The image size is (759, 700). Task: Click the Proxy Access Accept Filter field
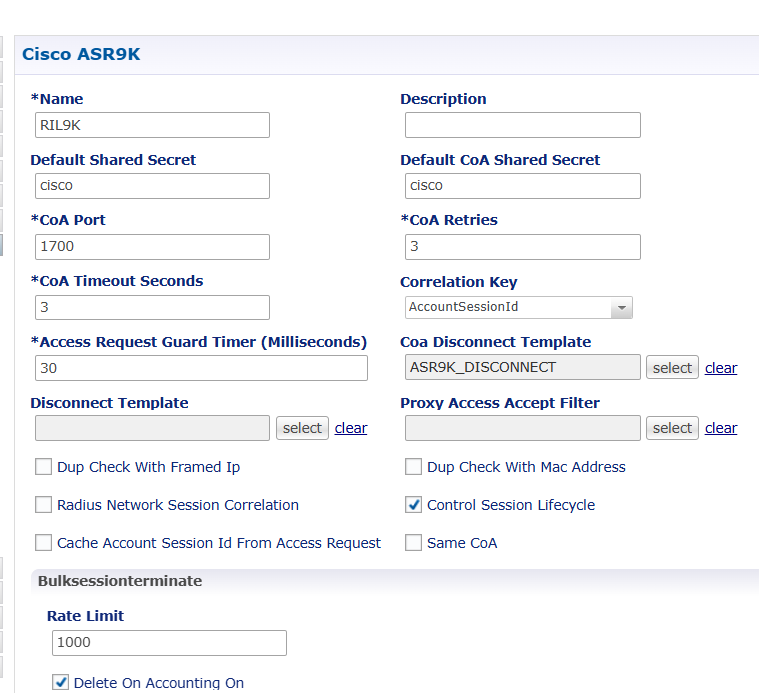[x=523, y=428]
